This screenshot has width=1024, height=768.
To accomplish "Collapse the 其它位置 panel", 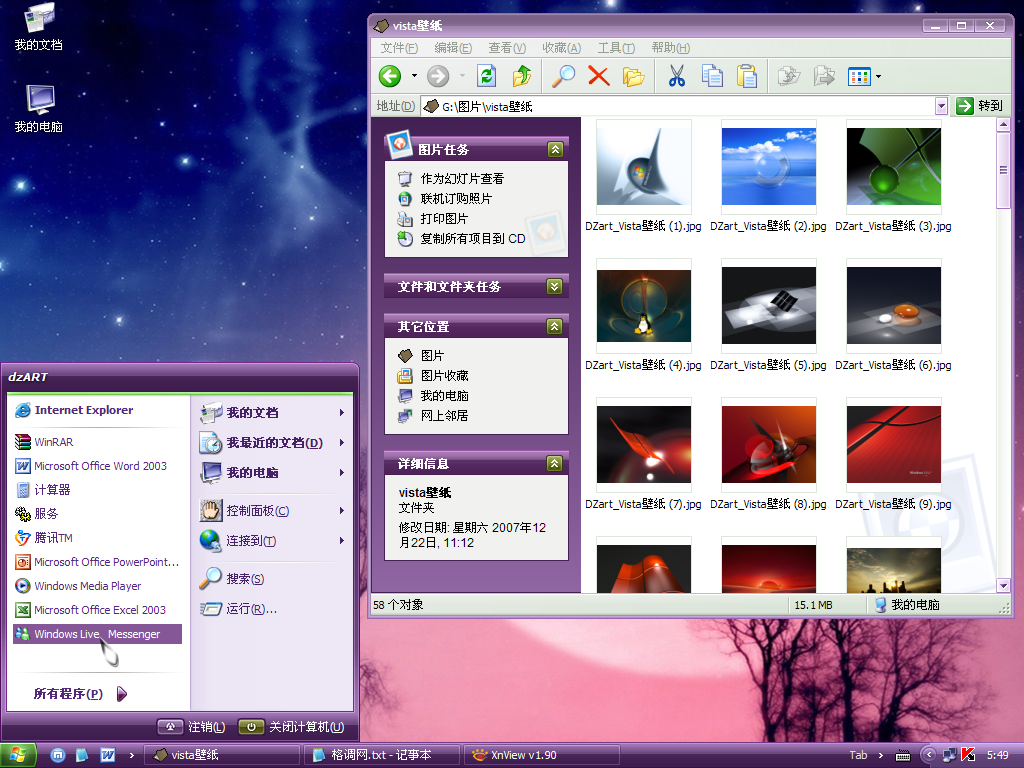I will click(554, 327).
